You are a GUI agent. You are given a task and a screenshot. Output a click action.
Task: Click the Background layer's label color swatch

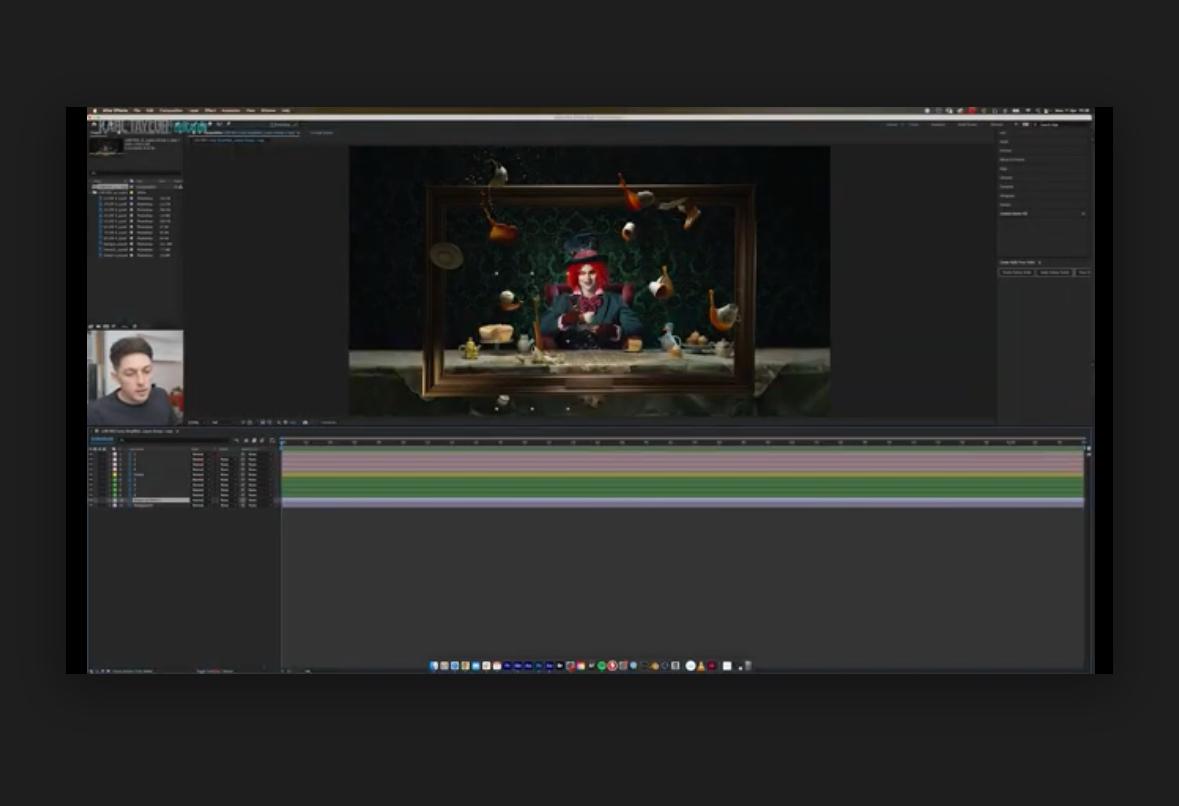click(x=115, y=505)
